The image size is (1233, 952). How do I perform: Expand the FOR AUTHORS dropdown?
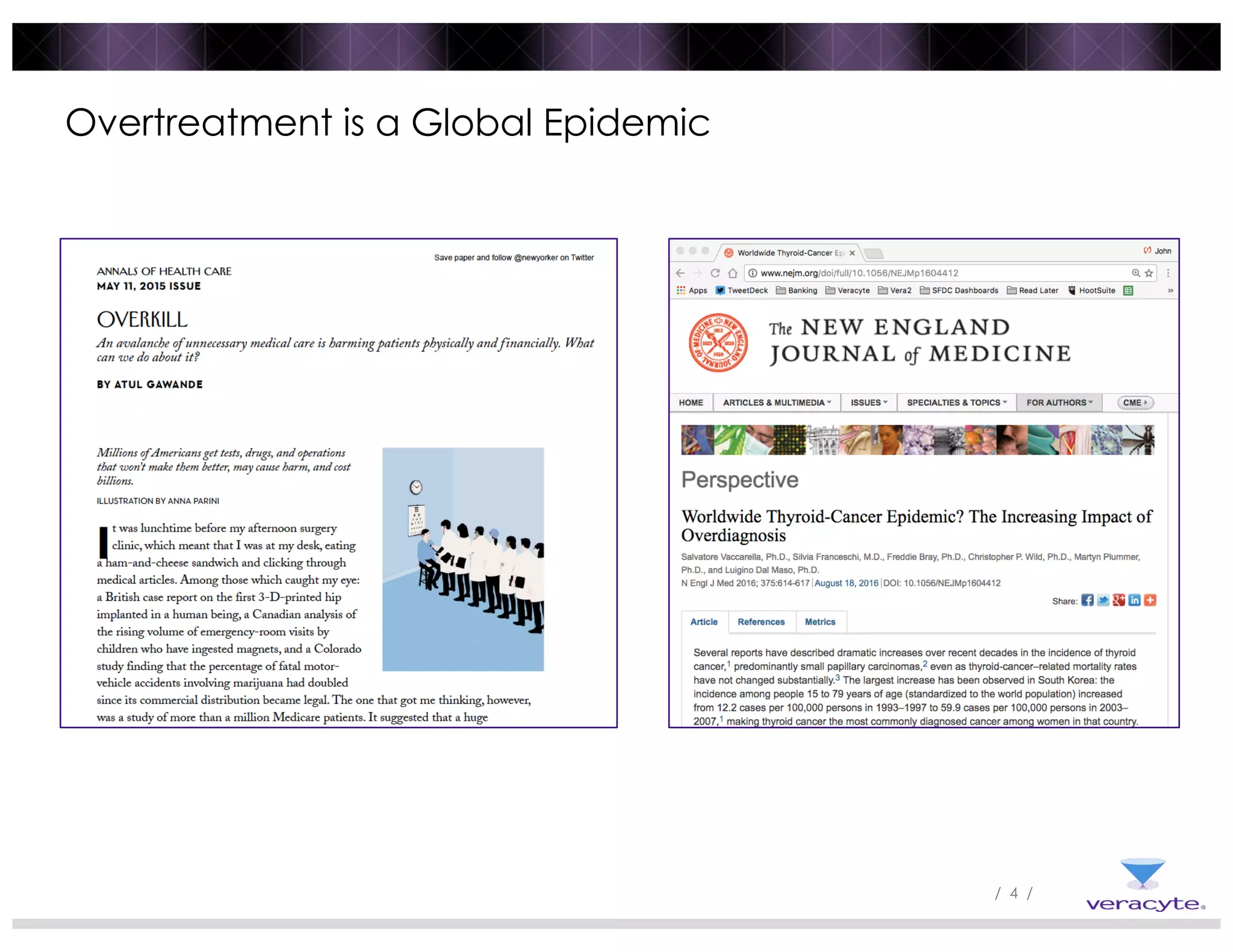coord(1059,403)
